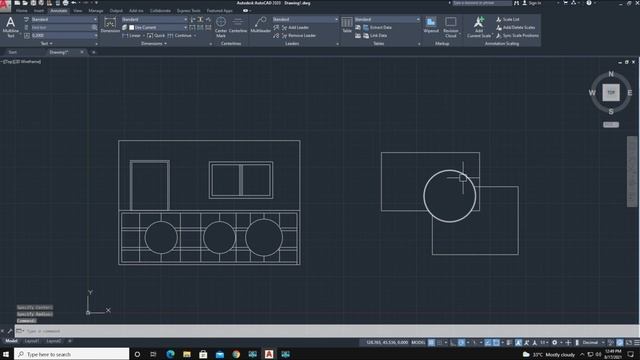Click the search keyword field
The image size is (640, 360).
[x=482, y=3]
